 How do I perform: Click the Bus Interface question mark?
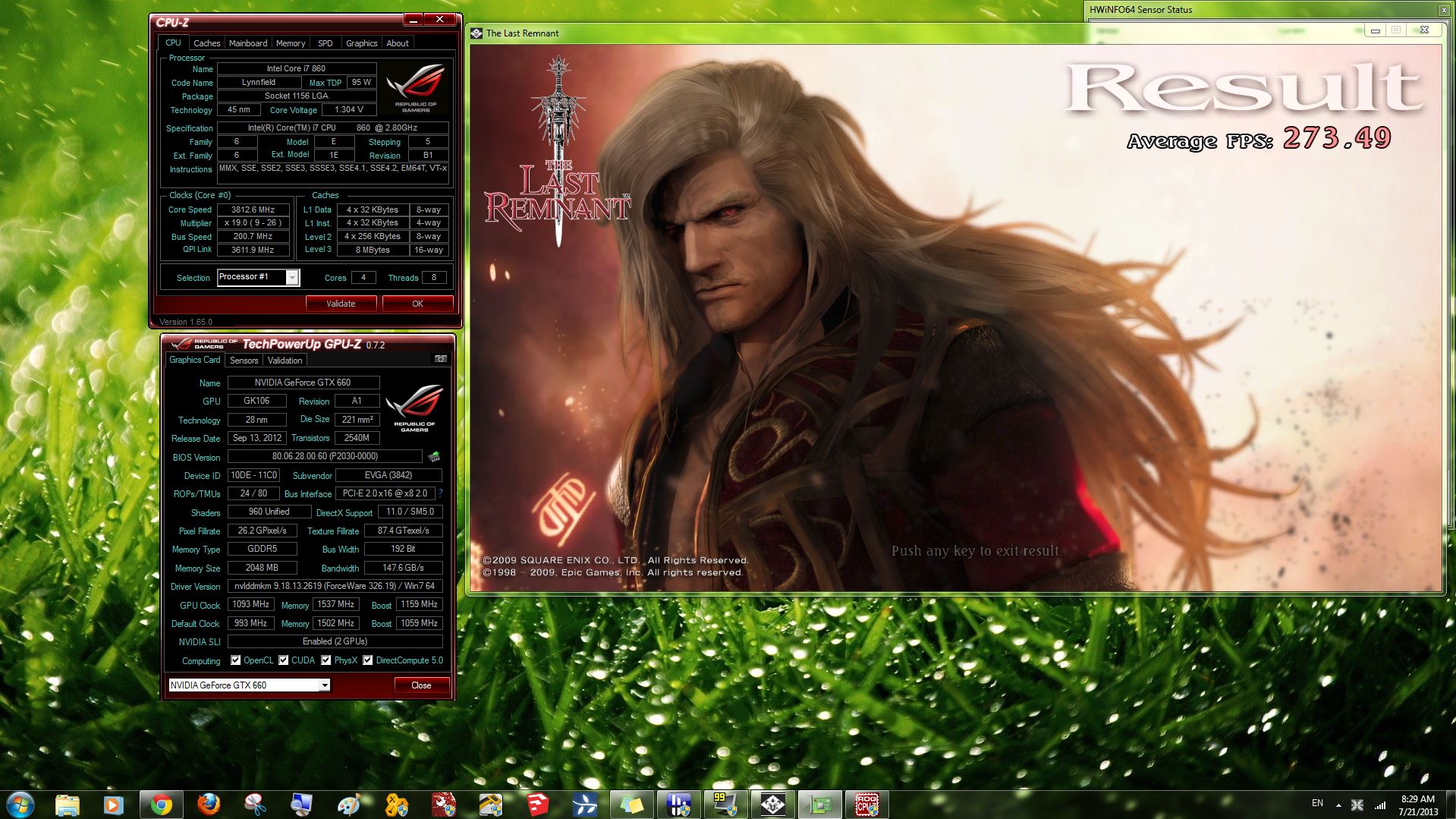click(x=440, y=493)
